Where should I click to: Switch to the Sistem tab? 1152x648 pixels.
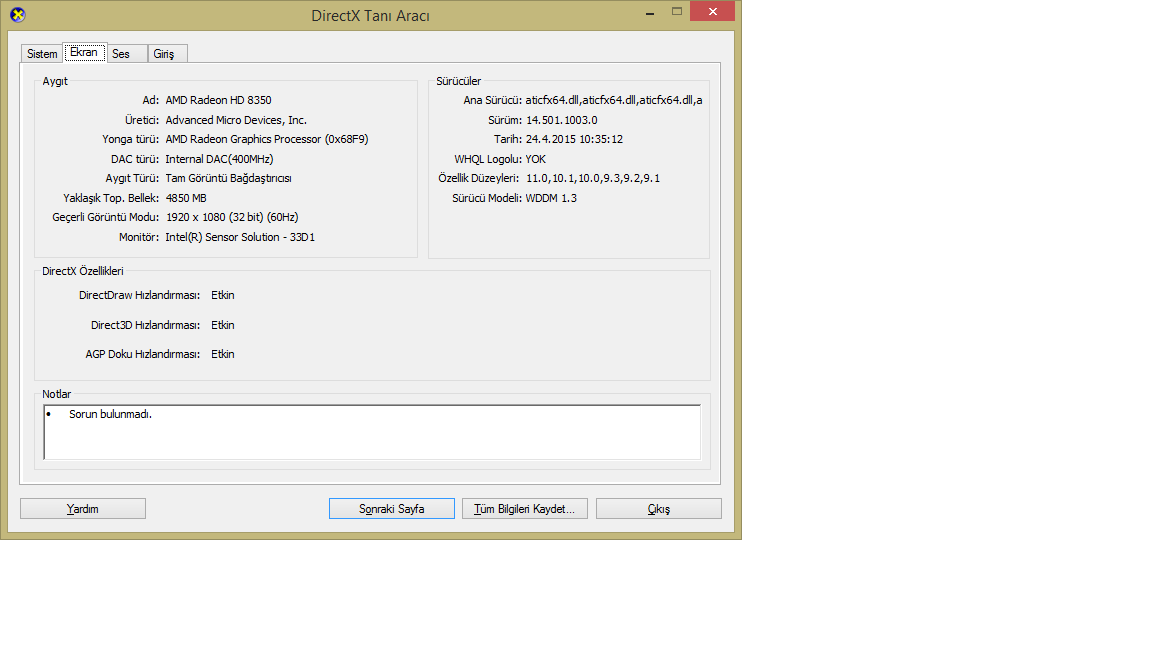pos(42,54)
